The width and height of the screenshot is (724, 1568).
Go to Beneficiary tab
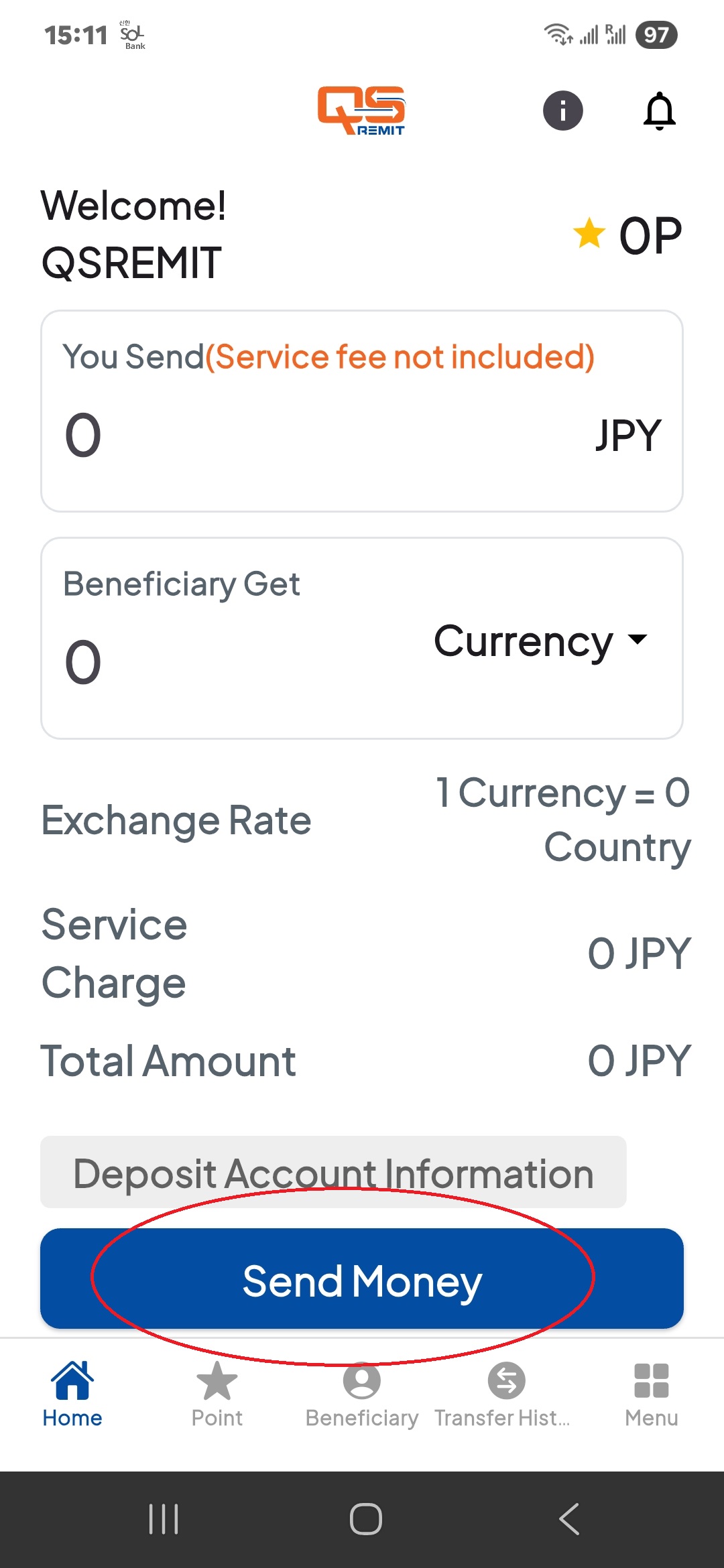click(x=362, y=1394)
